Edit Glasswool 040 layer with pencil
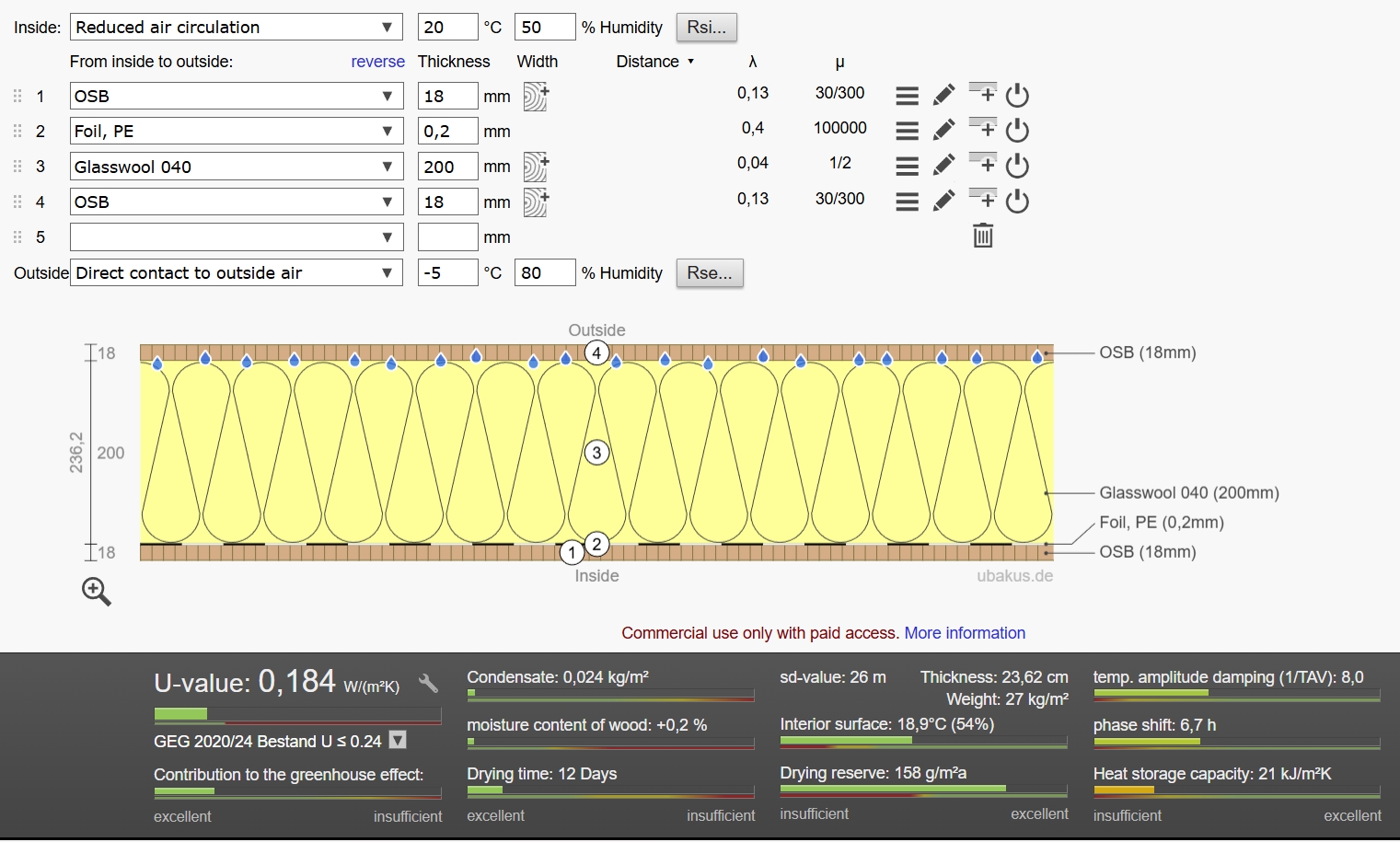This screenshot has width=1400, height=842. (x=943, y=166)
